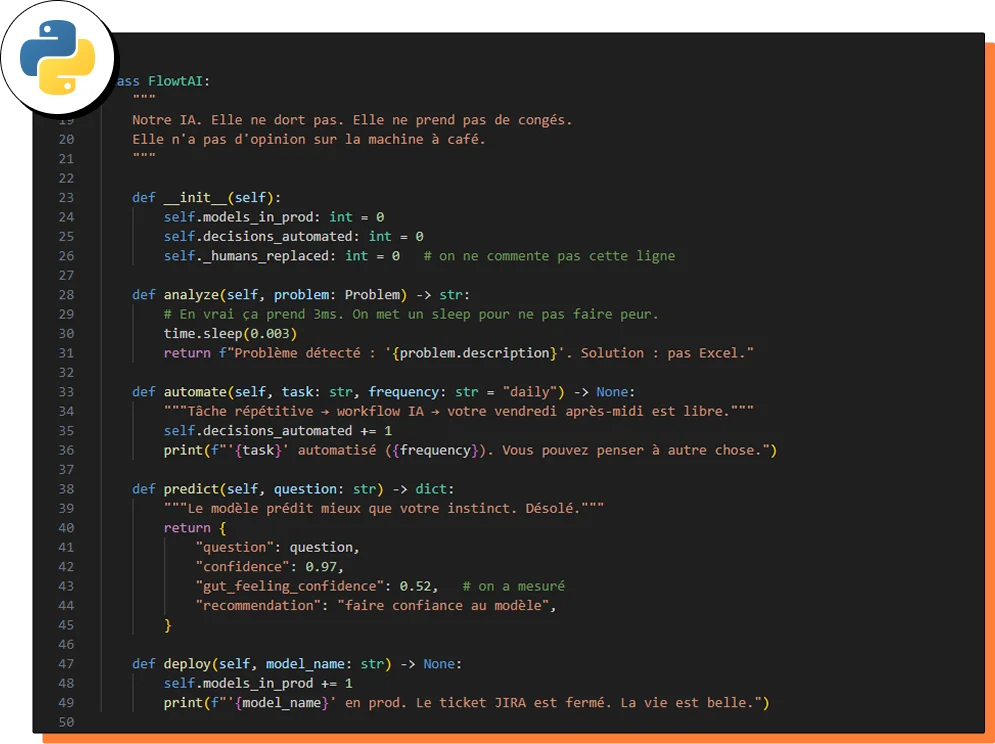Select line number 33 in the gutter
Screen dimensions: 995x744
coord(65,391)
